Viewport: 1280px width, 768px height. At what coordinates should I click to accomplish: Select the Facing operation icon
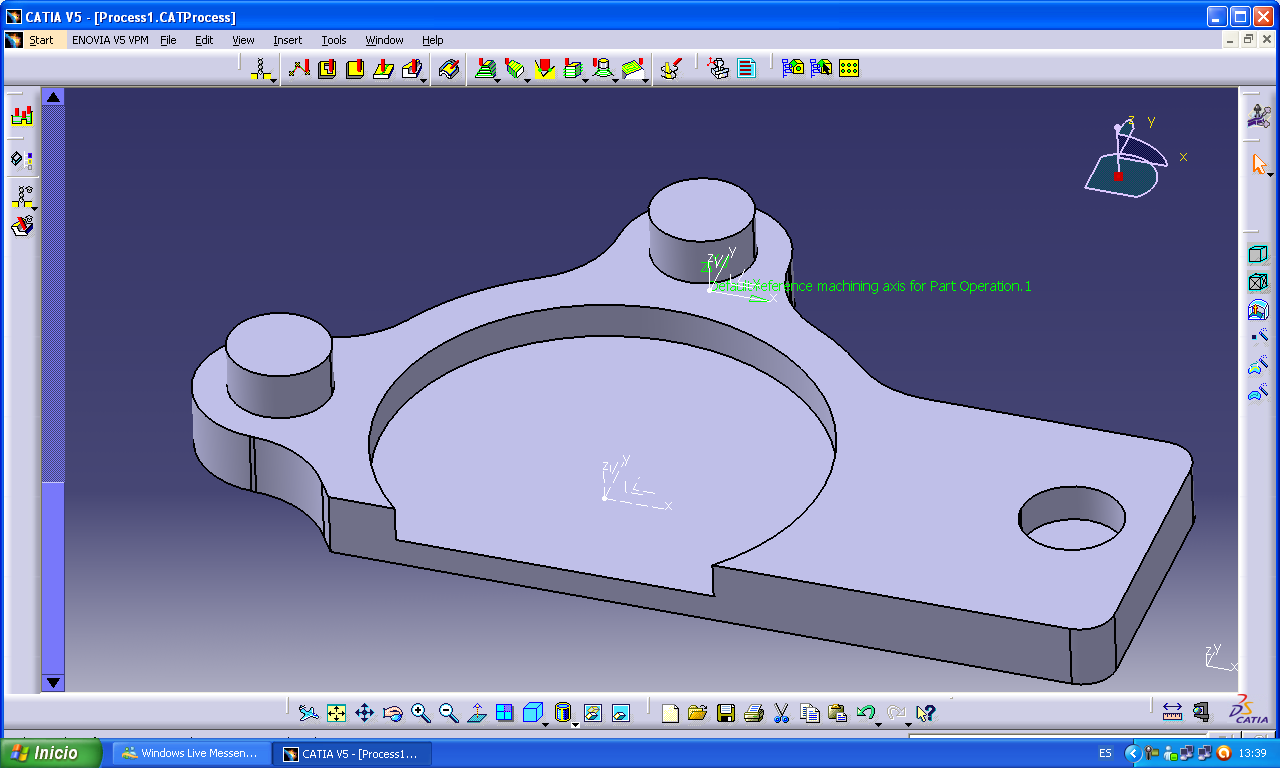[354, 68]
